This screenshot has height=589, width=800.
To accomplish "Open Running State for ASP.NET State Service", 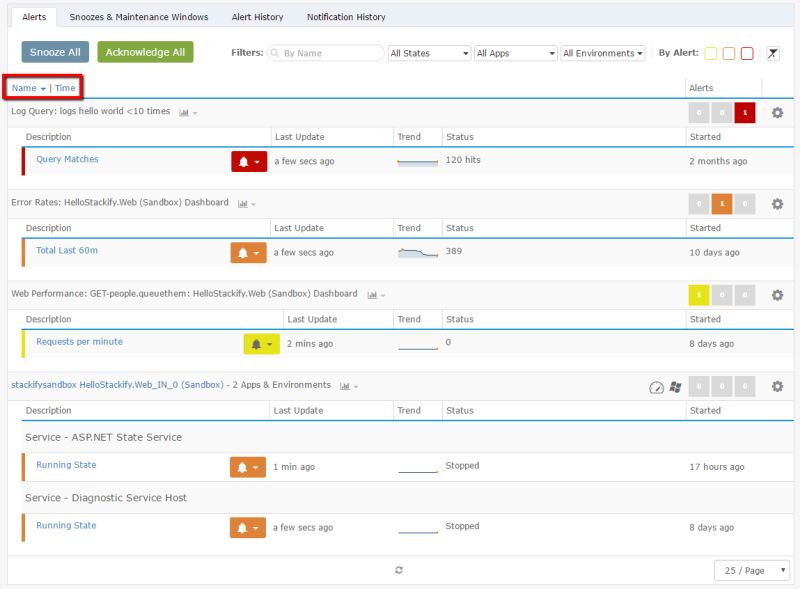I will 66,465.
